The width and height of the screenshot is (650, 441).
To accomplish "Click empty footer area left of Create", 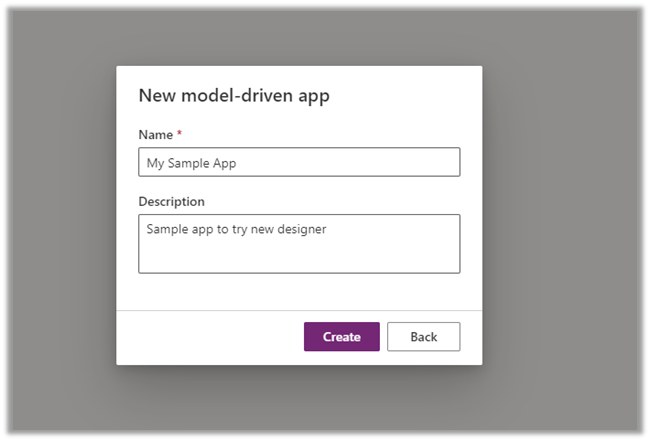I will click(x=210, y=337).
